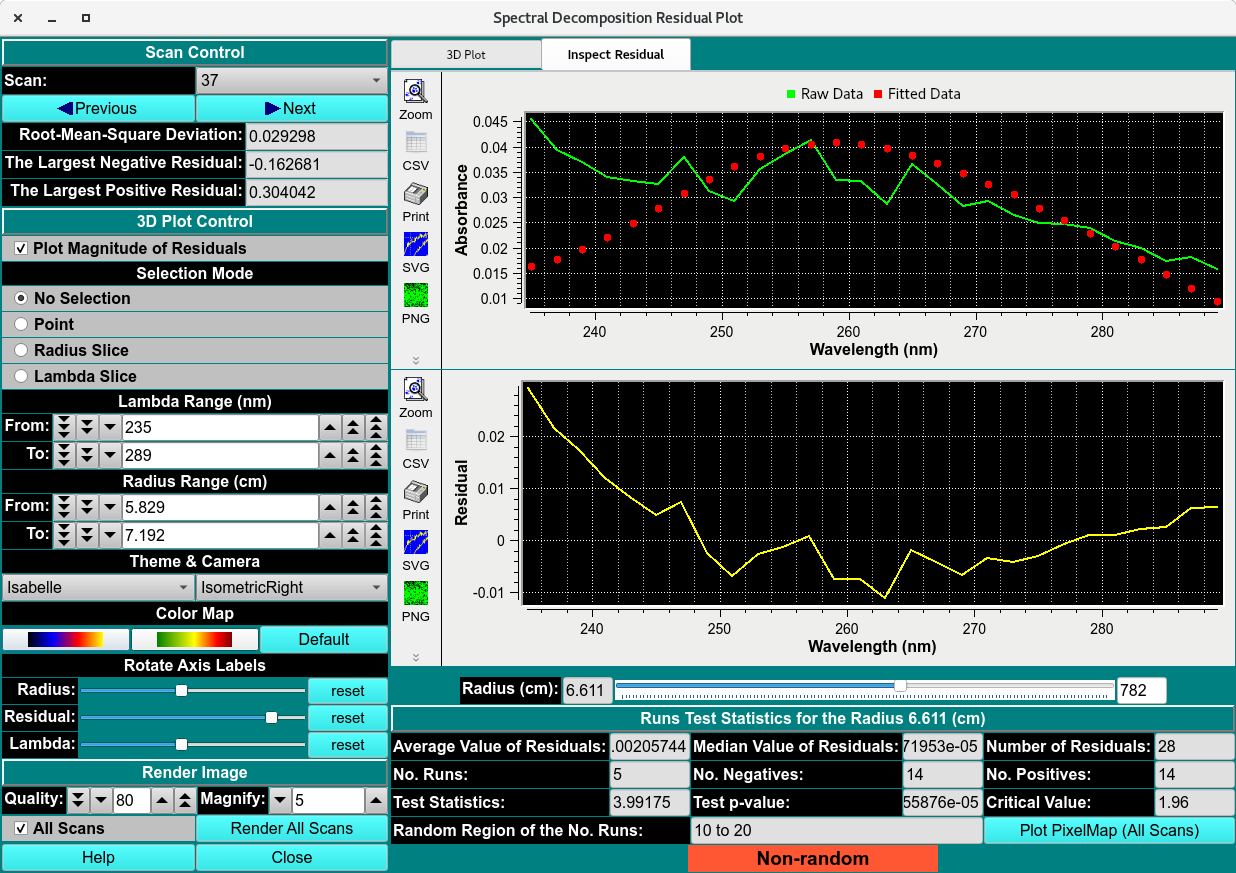1236x873 pixels.
Task: Click Non-random result label
Action: (x=812, y=858)
